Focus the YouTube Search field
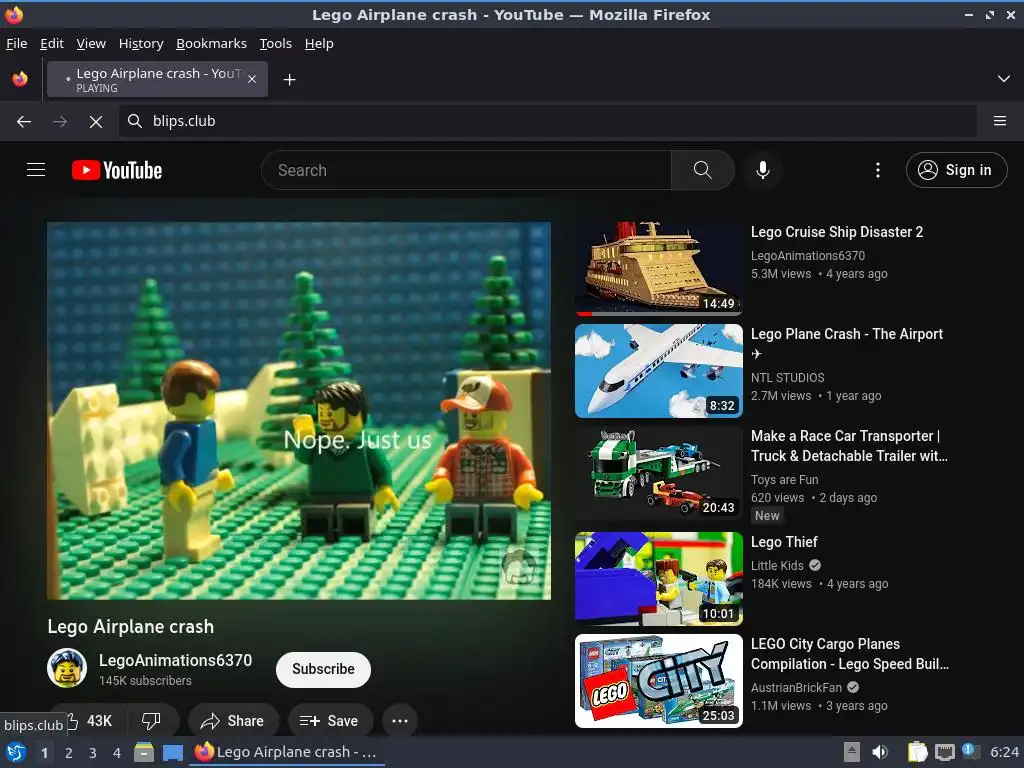This screenshot has height=768, width=1024. pyautogui.click(x=466, y=170)
